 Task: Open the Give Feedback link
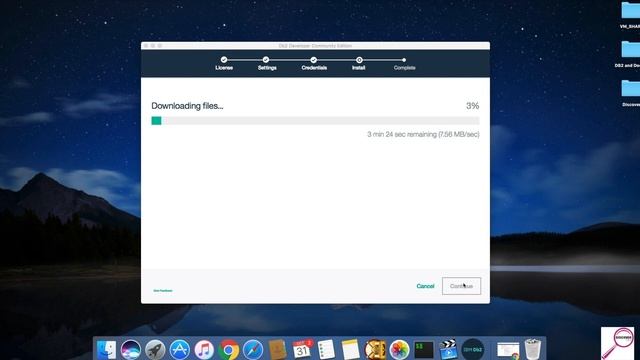(163, 291)
